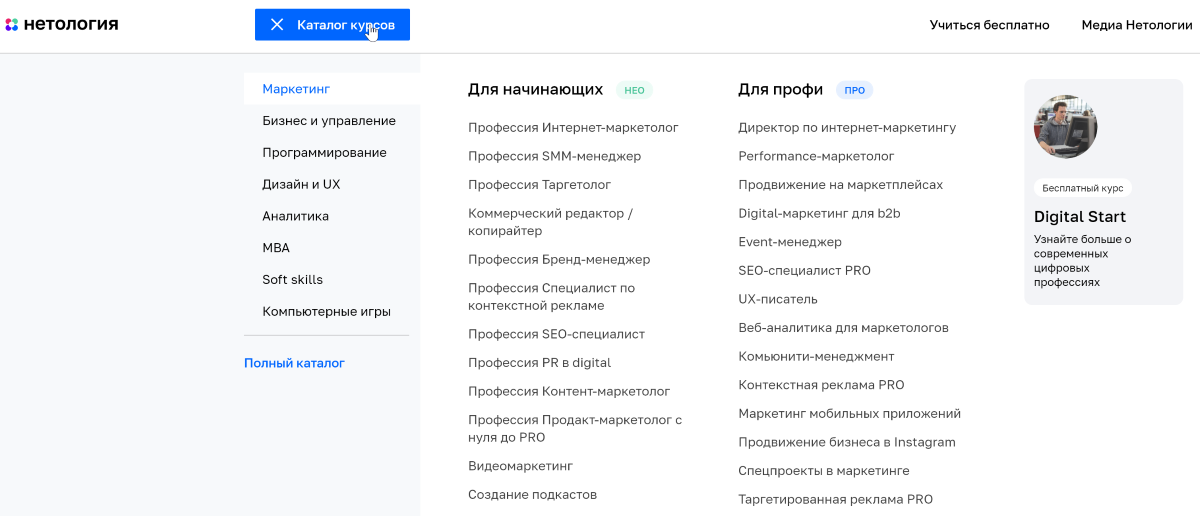The image size is (1200, 516).
Task: Open Продвижение бизнеса в Instagram course
Action: coord(847,442)
